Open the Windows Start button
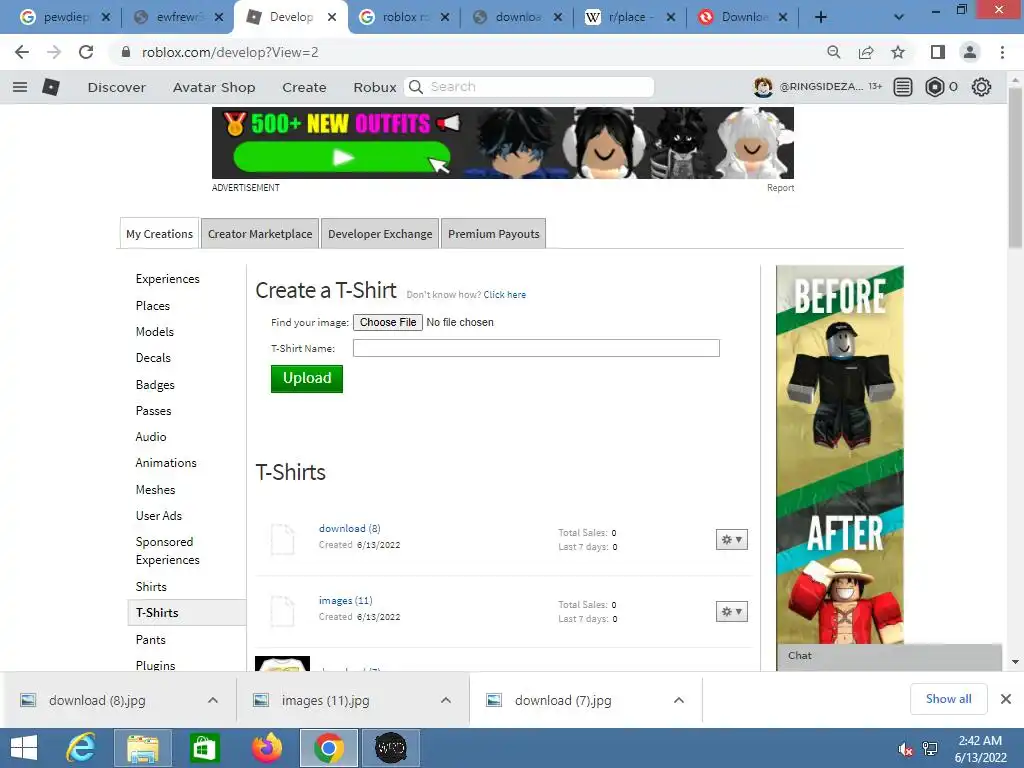Viewport: 1024px width, 768px height. tap(24, 748)
